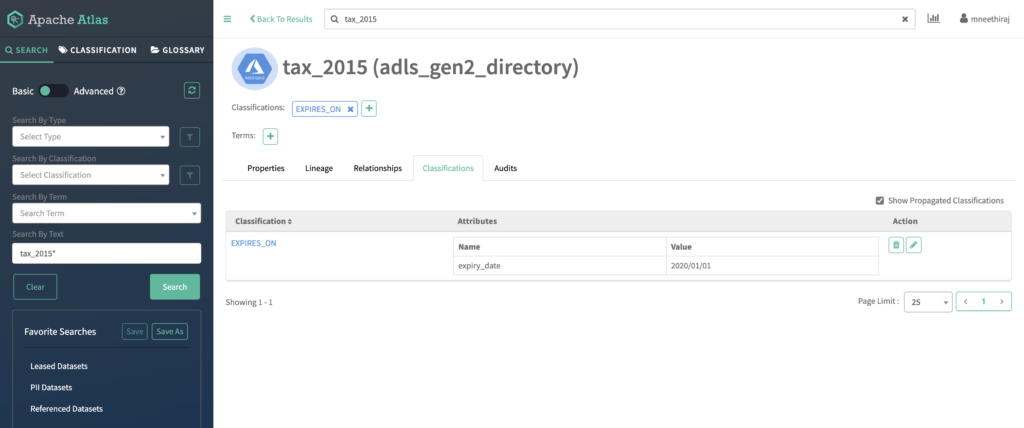Open the EXPIRES_ON classification link
Viewport: 1024px width, 428px height.
[253, 243]
